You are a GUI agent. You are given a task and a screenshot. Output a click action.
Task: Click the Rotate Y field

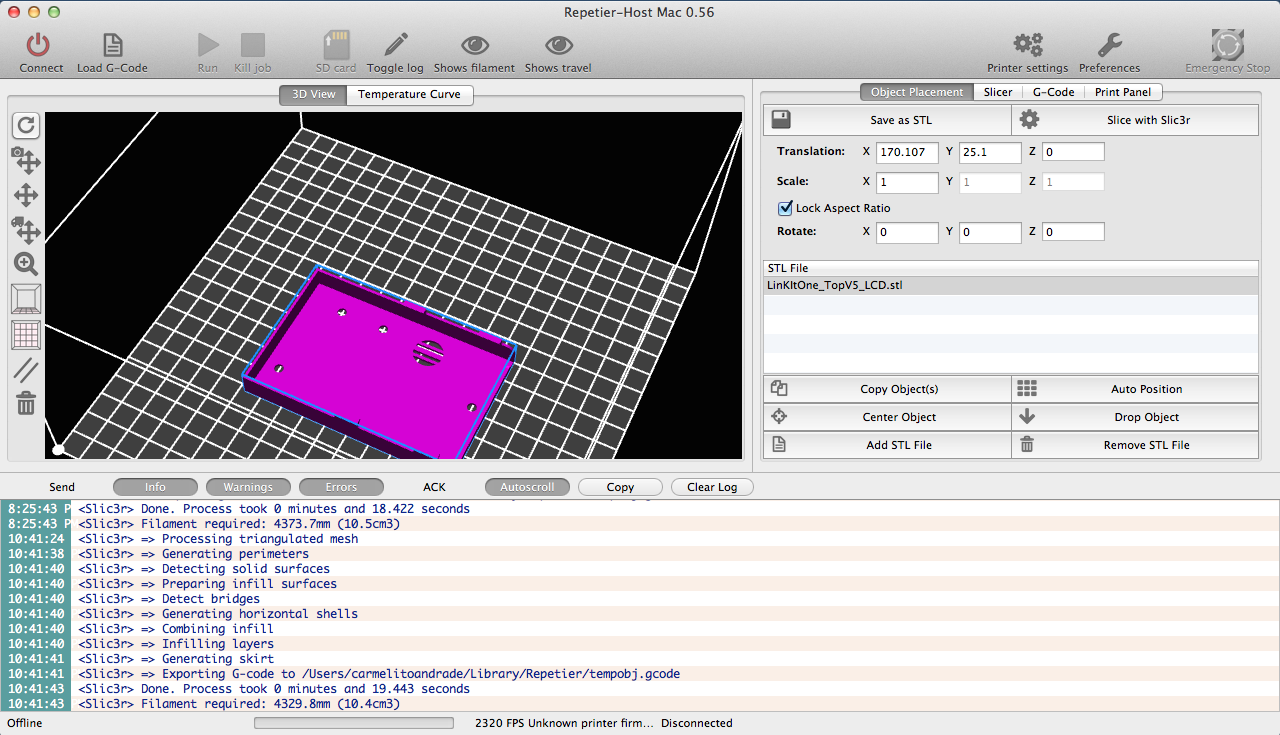[x=990, y=232]
